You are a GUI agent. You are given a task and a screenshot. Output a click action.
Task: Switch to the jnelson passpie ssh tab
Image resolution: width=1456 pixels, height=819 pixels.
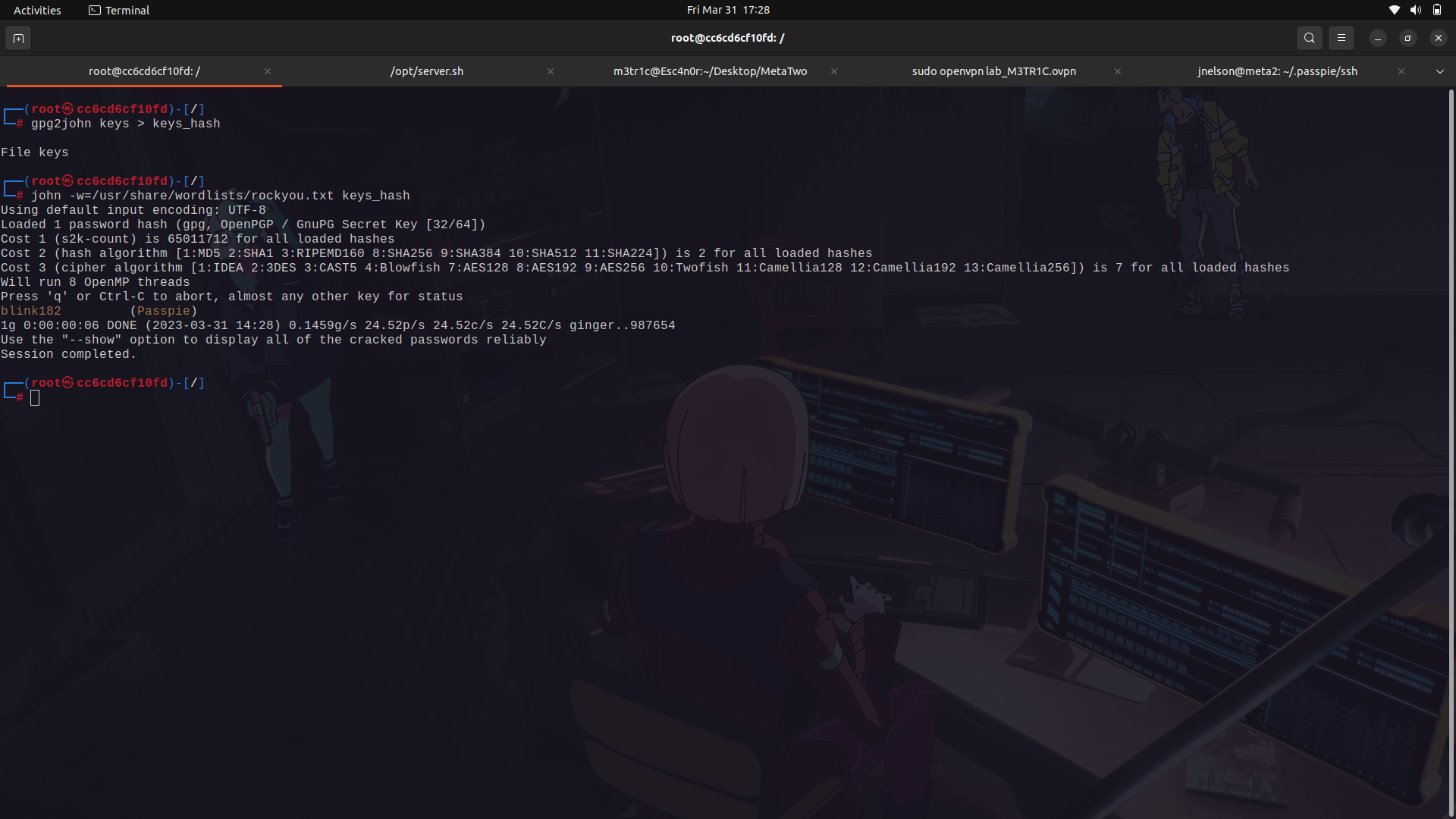[1277, 71]
